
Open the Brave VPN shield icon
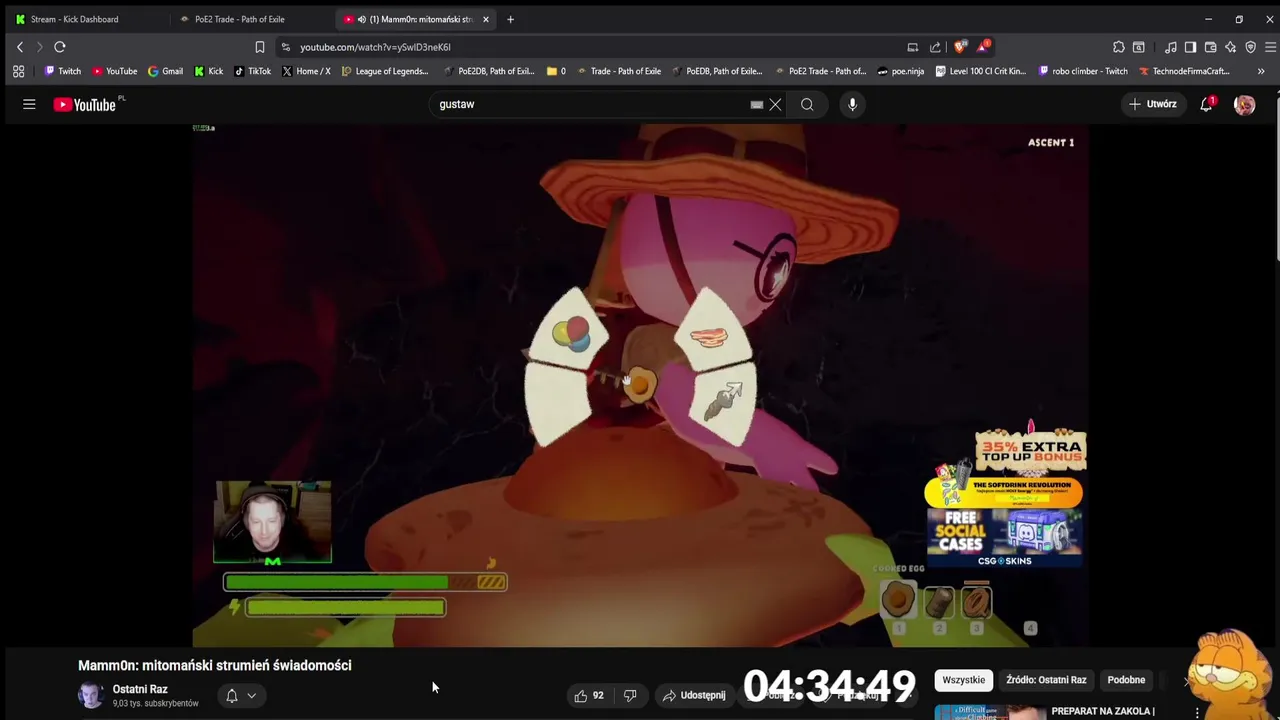(1250, 47)
